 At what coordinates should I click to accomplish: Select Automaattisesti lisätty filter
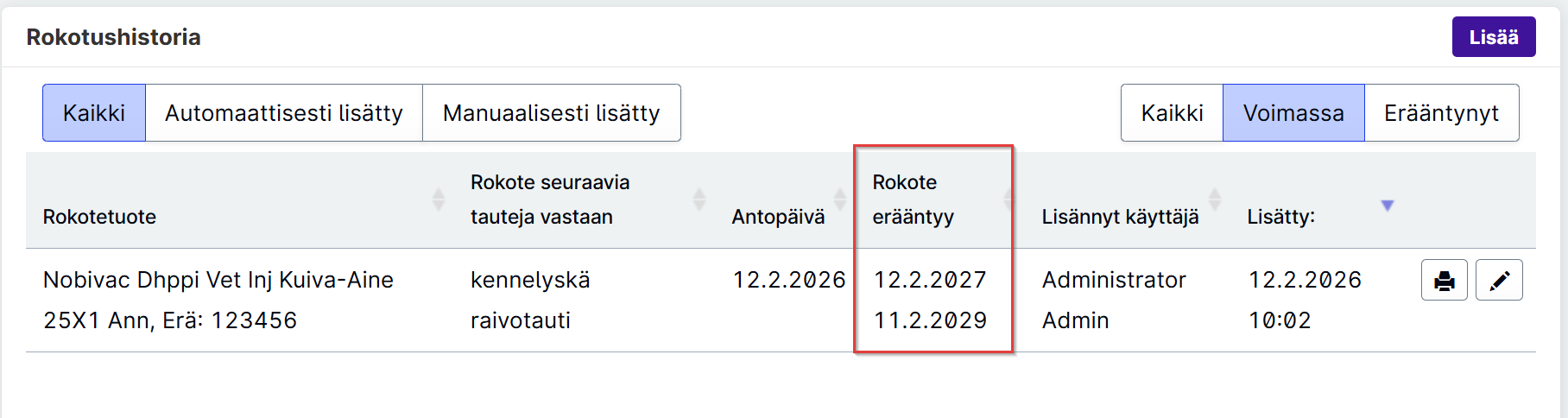click(284, 113)
